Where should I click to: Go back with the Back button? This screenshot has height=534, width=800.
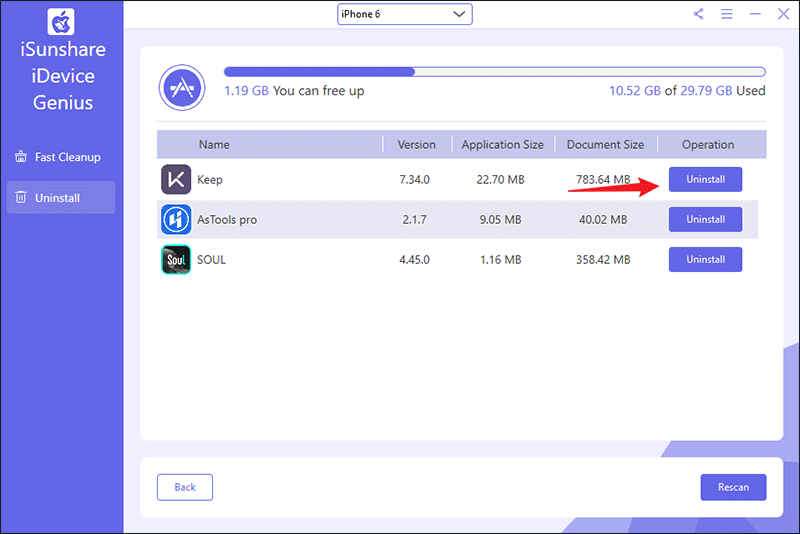pyautogui.click(x=185, y=487)
